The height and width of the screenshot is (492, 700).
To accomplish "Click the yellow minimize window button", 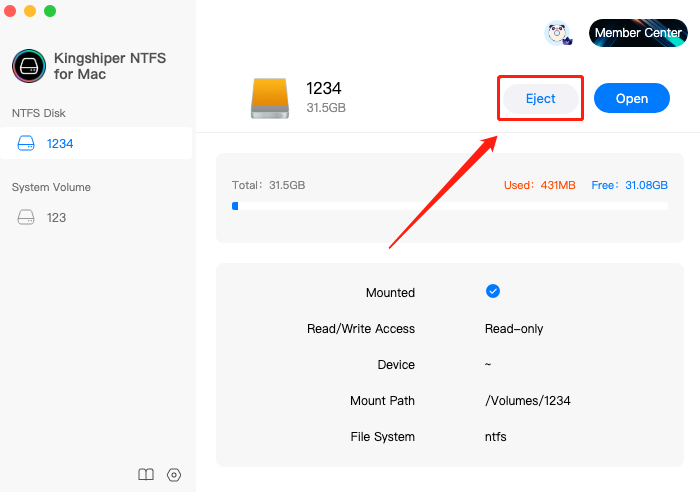I will point(30,11).
